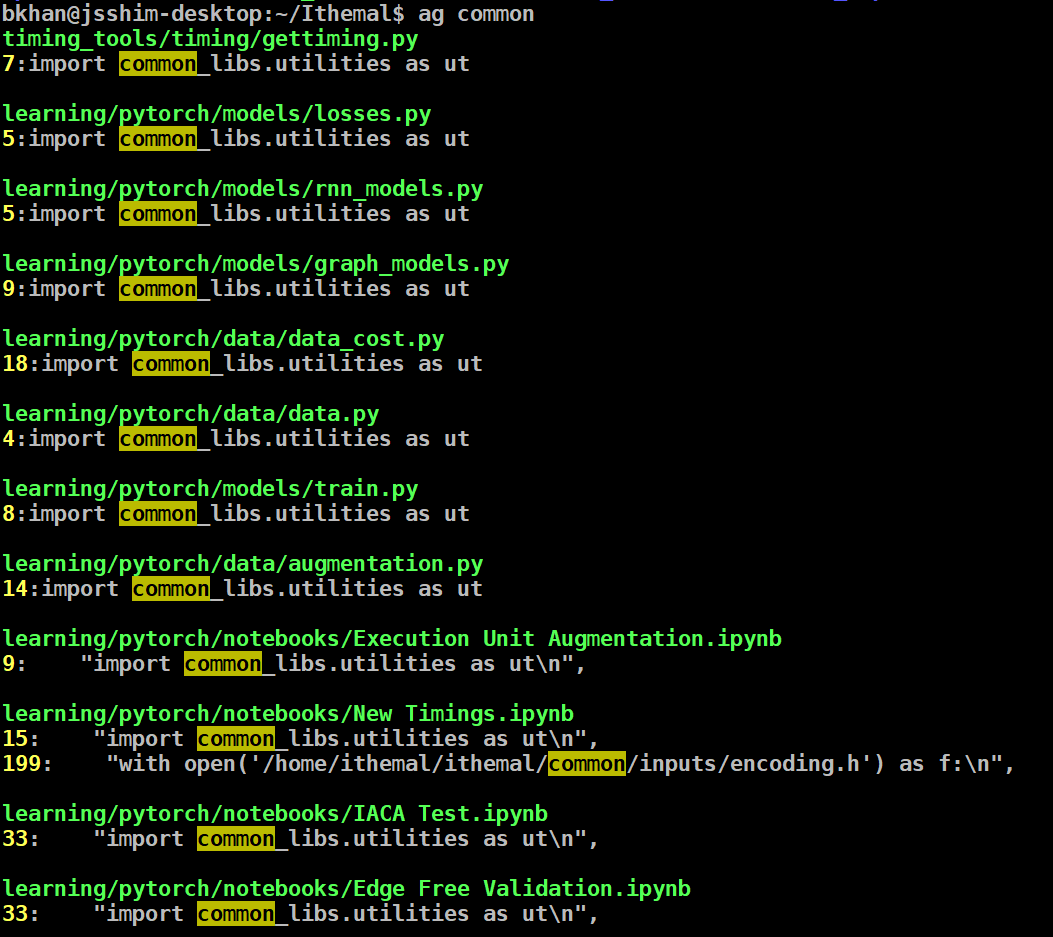Click line number 7 under gettiming.py
Screen dimensions: 1053x937
click(8, 64)
